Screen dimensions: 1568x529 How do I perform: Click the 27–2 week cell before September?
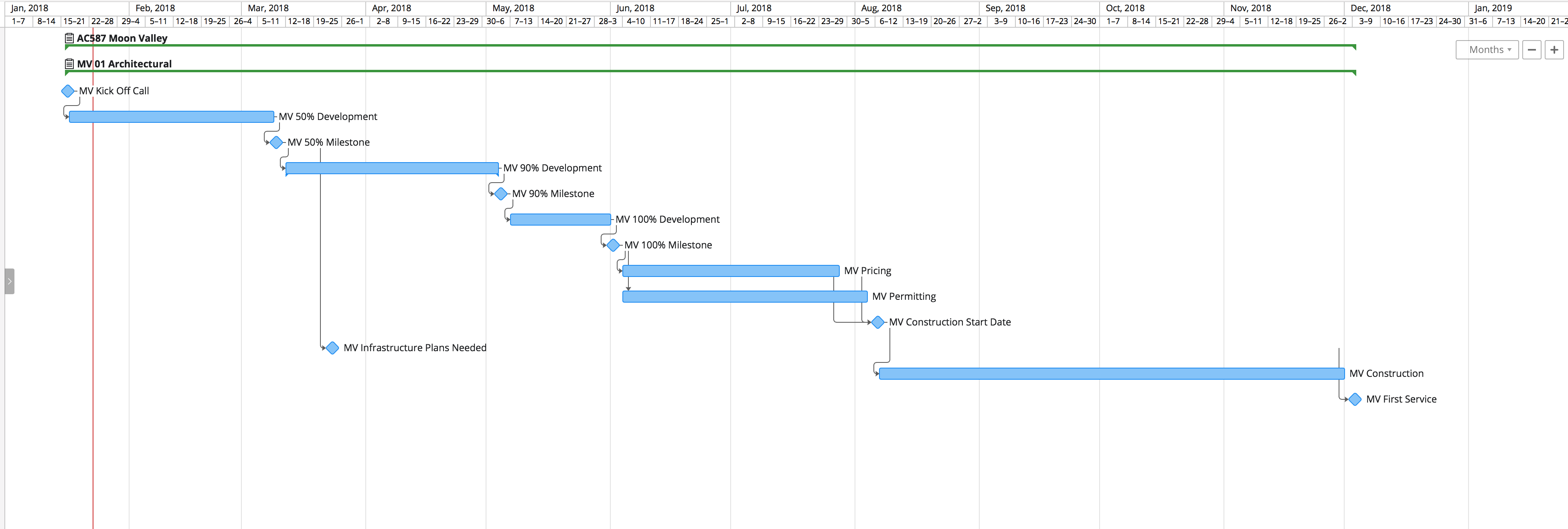tap(972, 21)
